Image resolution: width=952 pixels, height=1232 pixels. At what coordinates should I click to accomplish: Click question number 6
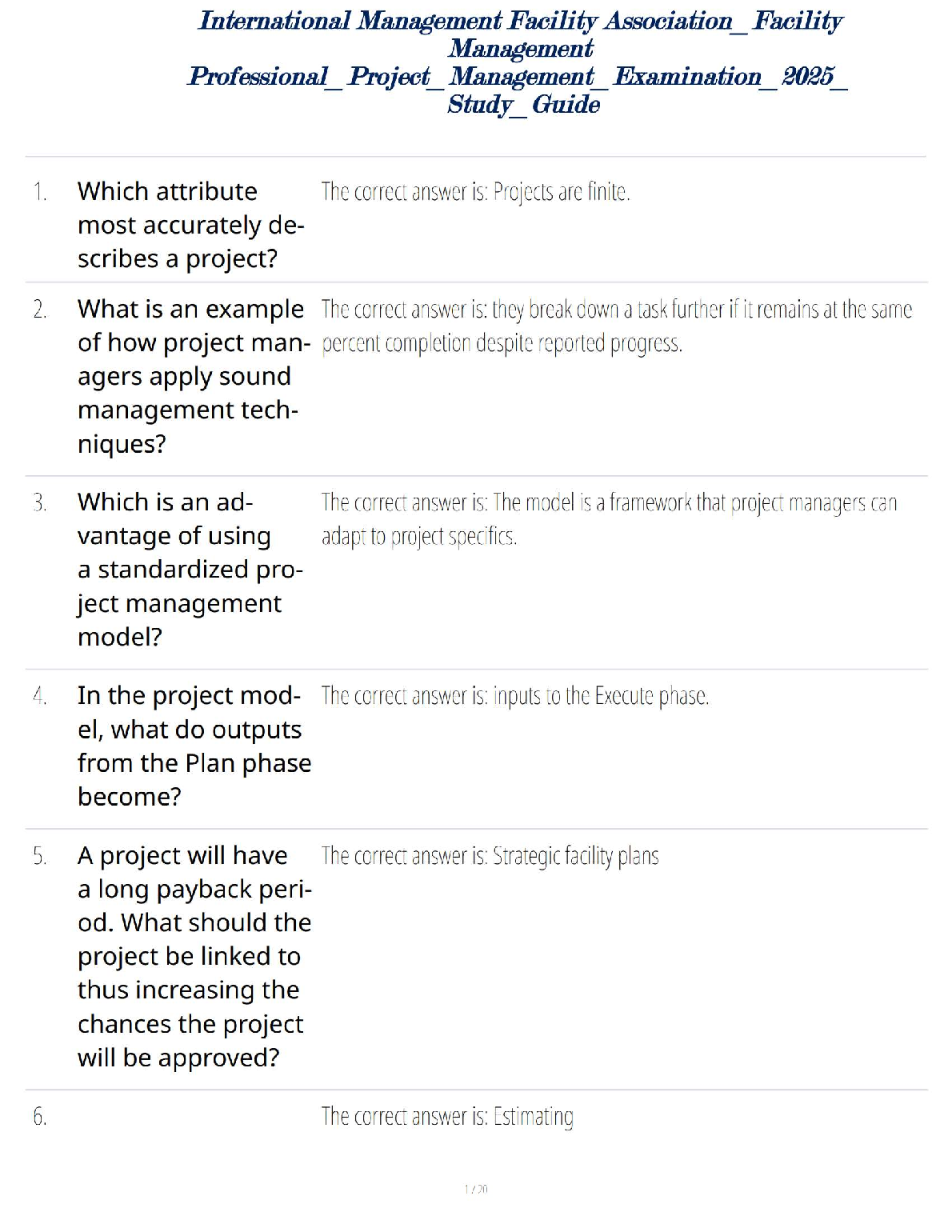(x=40, y=1117)
